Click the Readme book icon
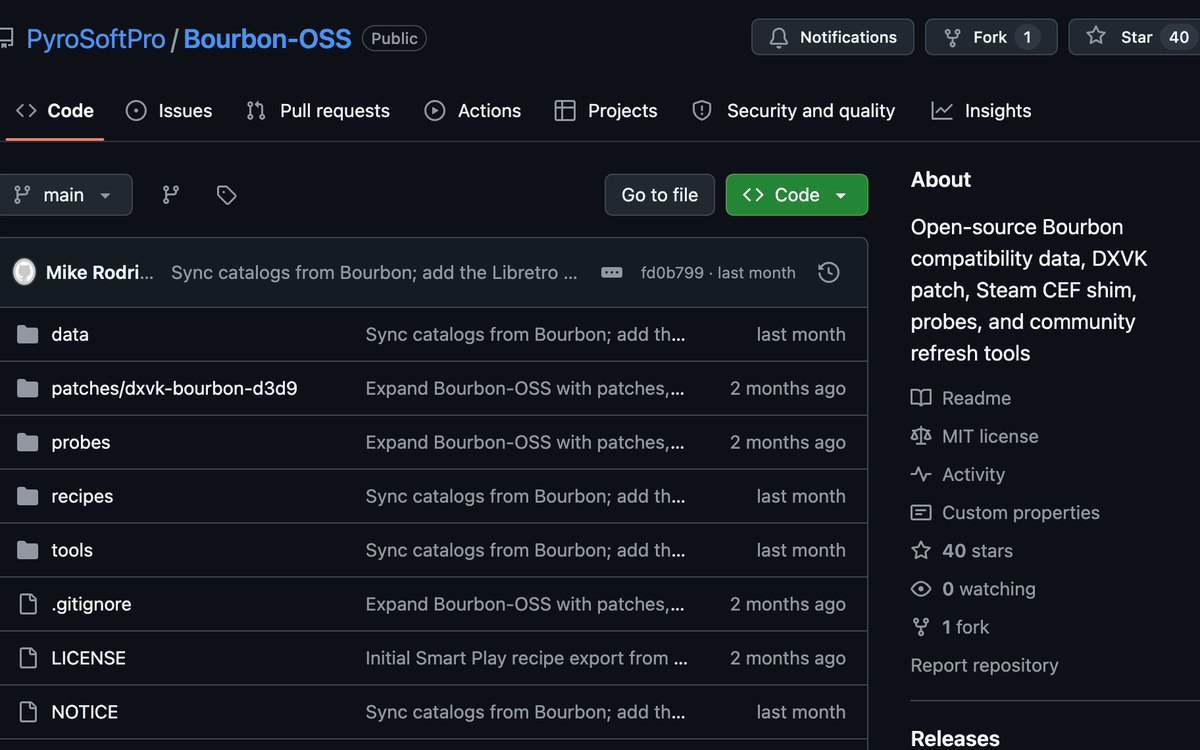Screen dimensions: 1200x750 [x=921, y=398]
